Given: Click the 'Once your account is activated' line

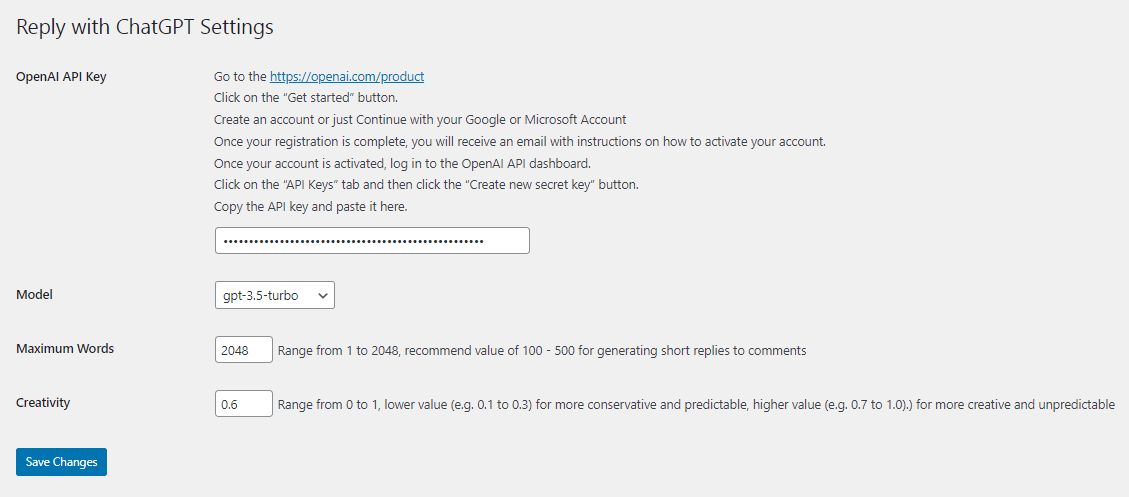Looking at the screenshot, I should (402, 163).
